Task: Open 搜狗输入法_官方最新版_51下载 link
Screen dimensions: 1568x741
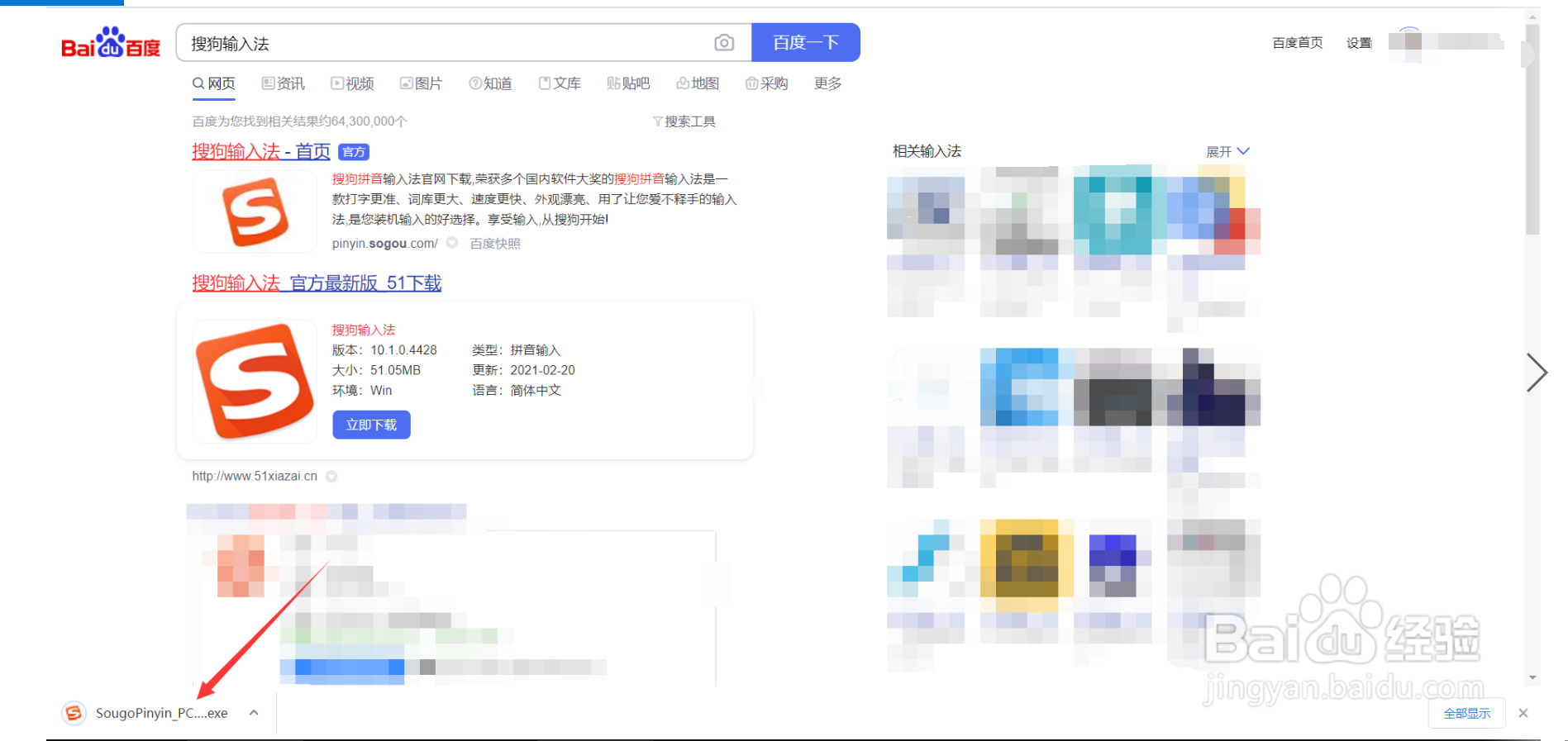Action: click(x=317, y=283)
